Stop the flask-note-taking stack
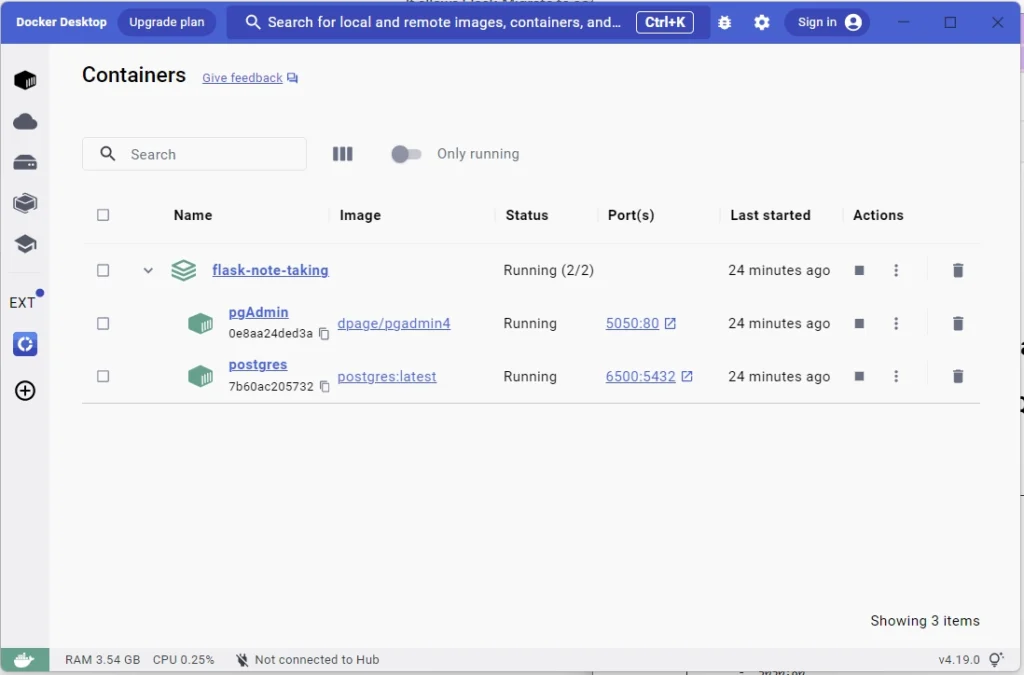This screenshot has width=1024, height=675. click(x=859, y=270)
